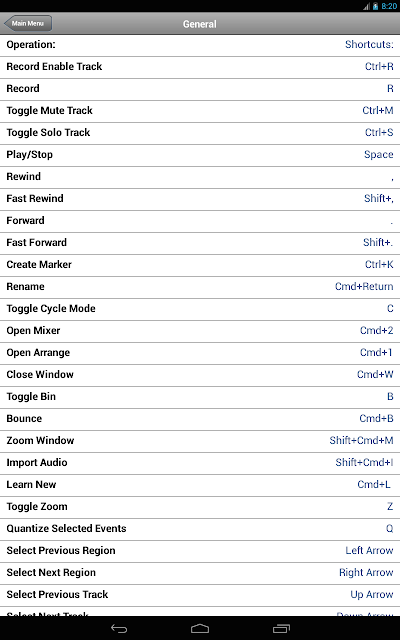
Task: Tap the Shift+Cmd+M shortcut text
Action: tap(361, 440)
